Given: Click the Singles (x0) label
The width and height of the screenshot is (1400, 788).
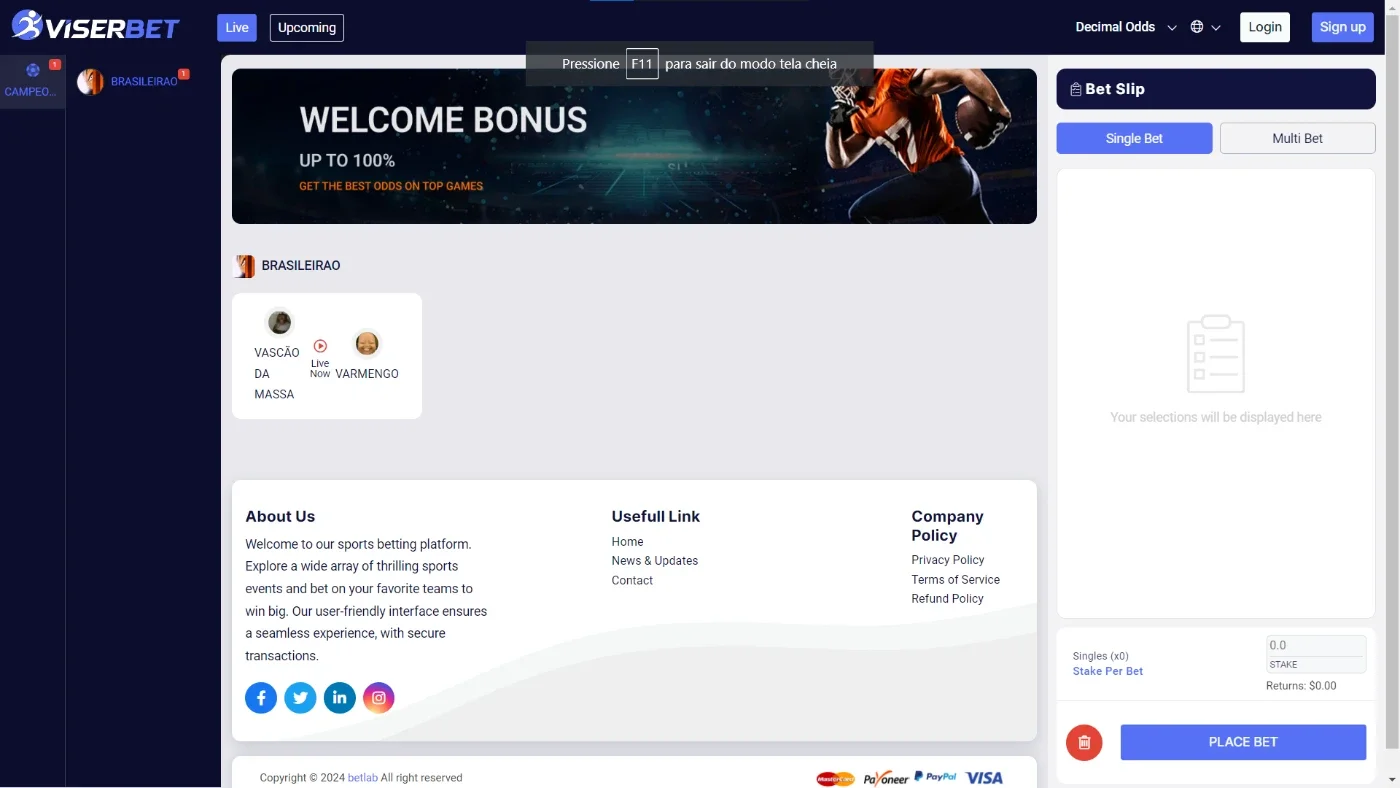Looking at the screenshot, I should [x=1101, y=656].
